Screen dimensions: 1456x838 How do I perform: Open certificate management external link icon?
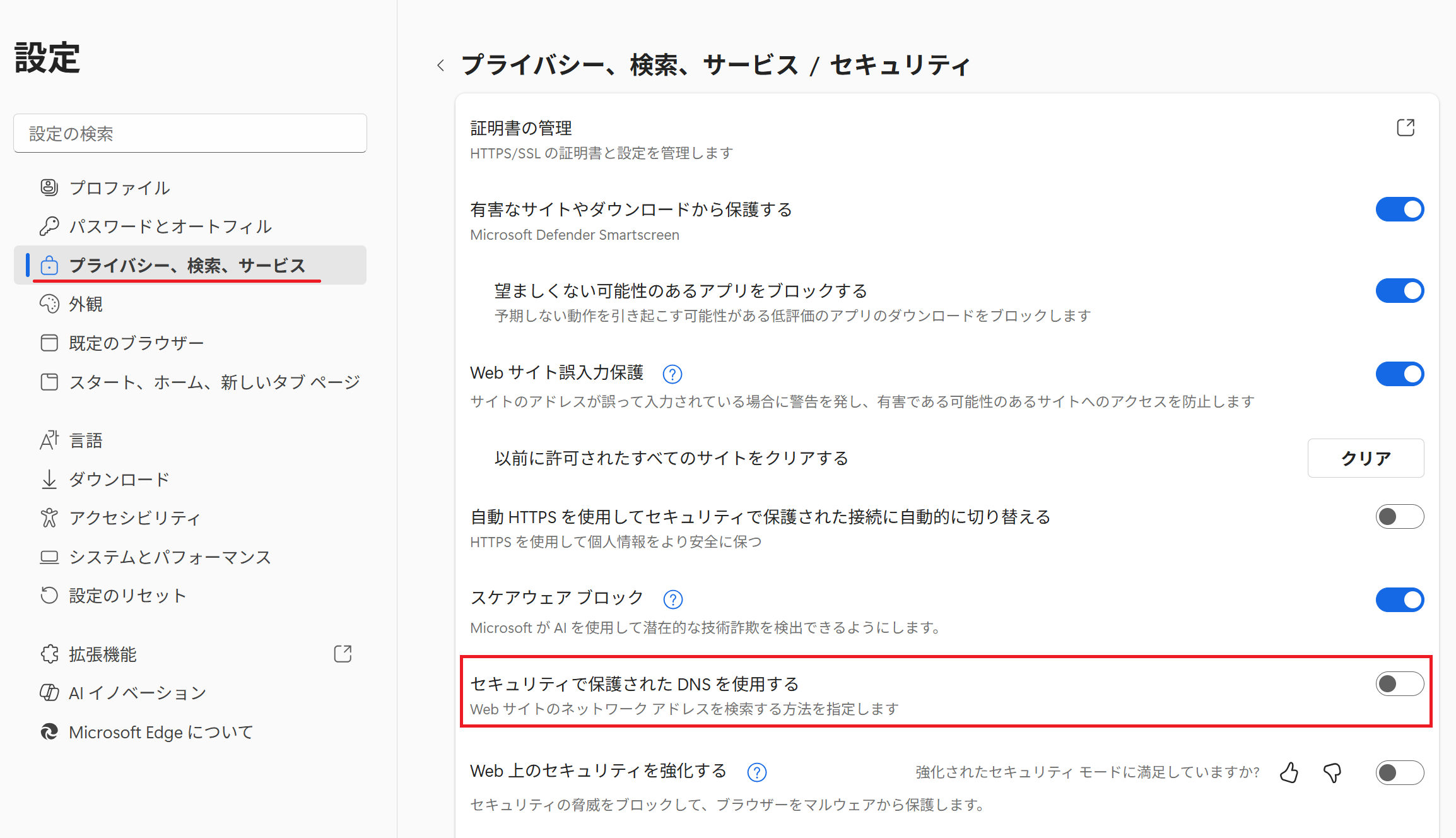tap(1405, 128)
